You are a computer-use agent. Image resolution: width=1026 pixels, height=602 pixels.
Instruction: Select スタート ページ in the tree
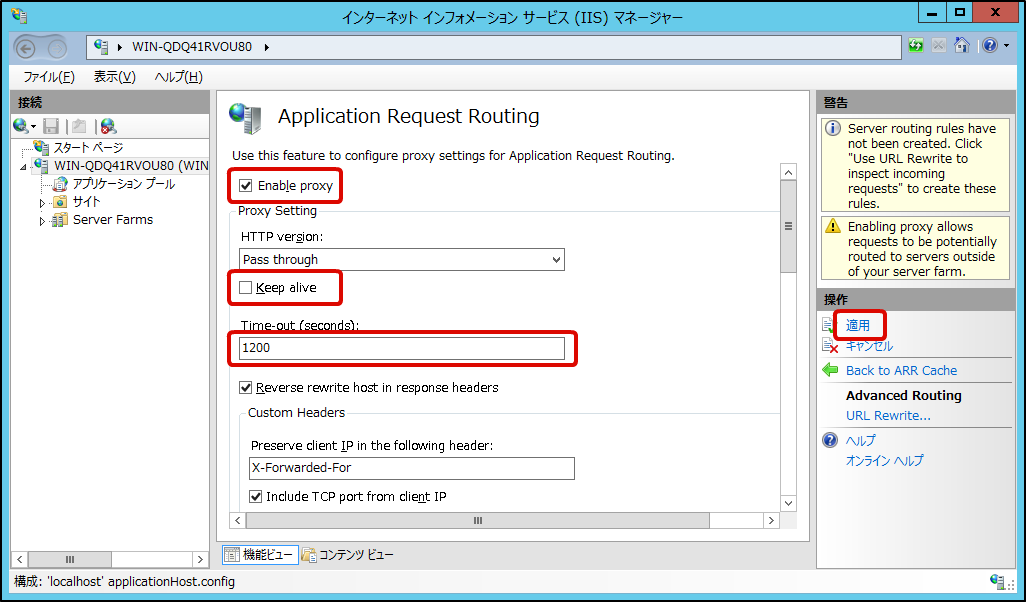tap(88, 148)
